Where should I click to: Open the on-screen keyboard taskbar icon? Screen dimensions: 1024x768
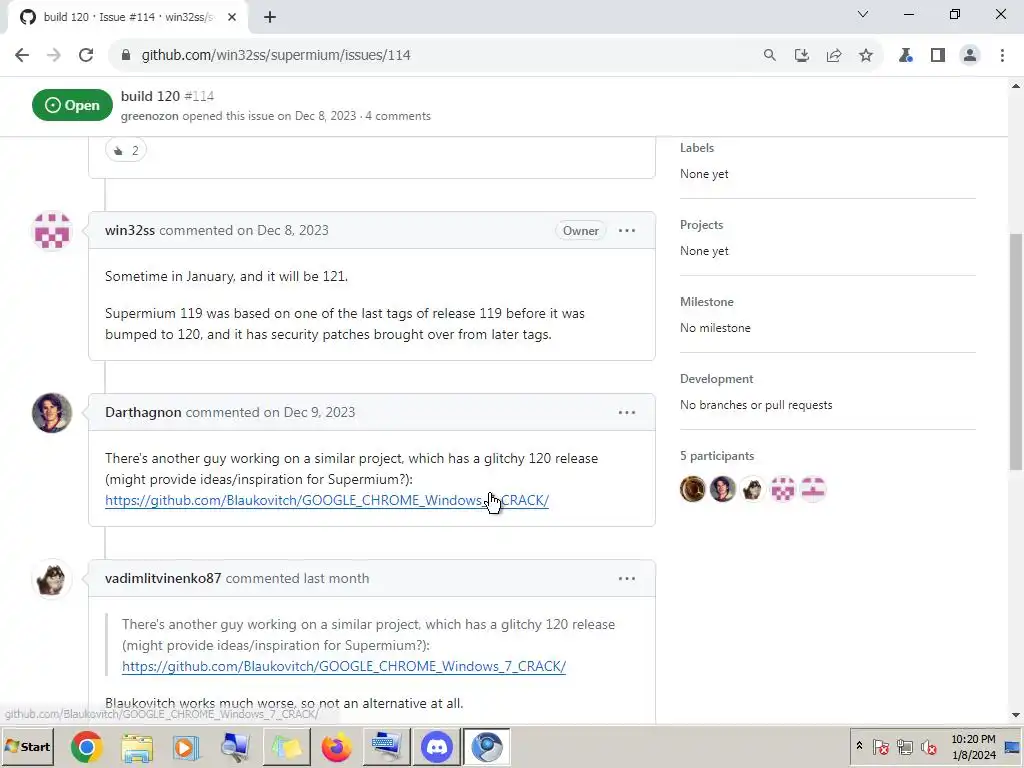tap(386, 747)
